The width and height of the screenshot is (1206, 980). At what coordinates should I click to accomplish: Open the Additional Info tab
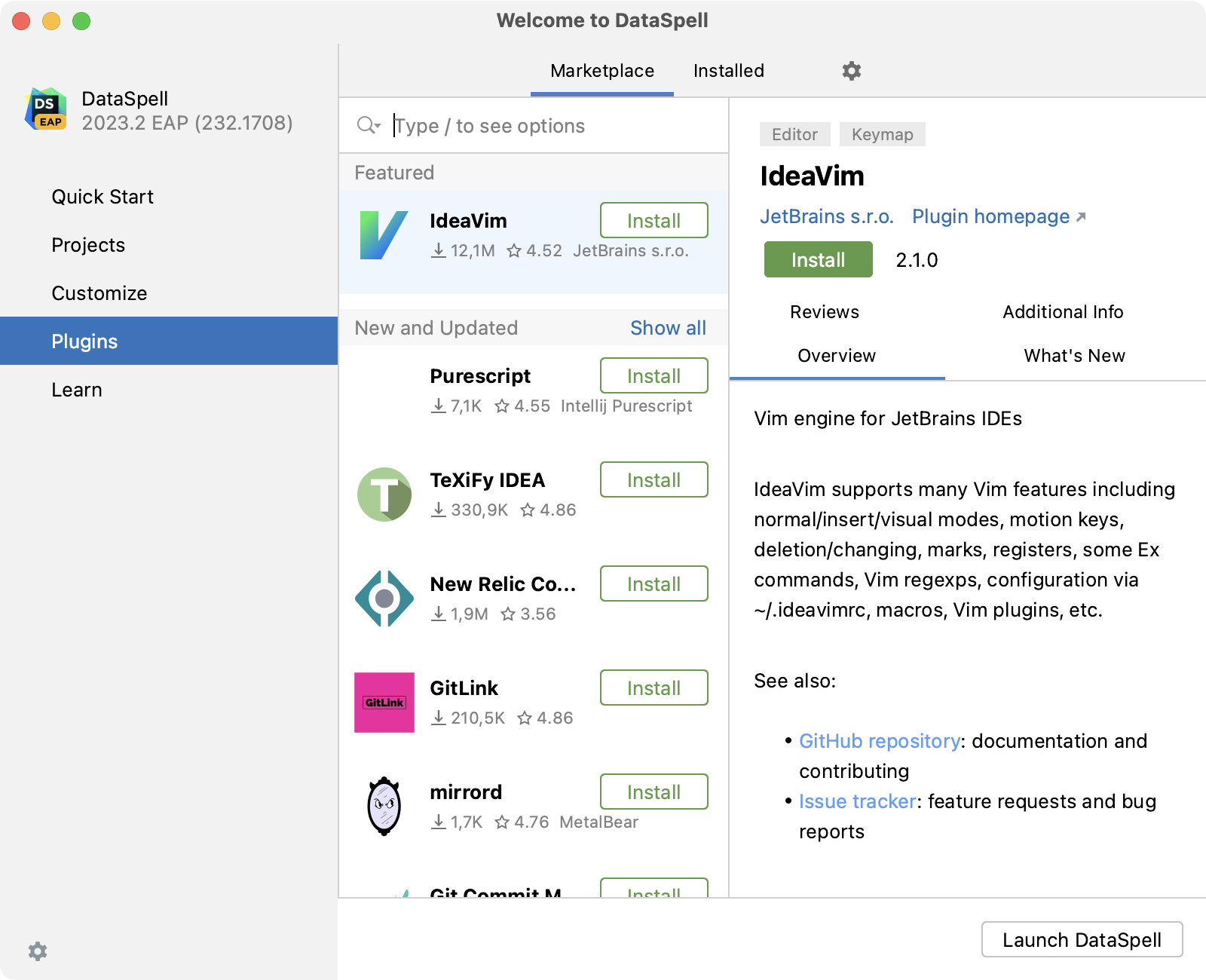click(x=1063, y=312)
